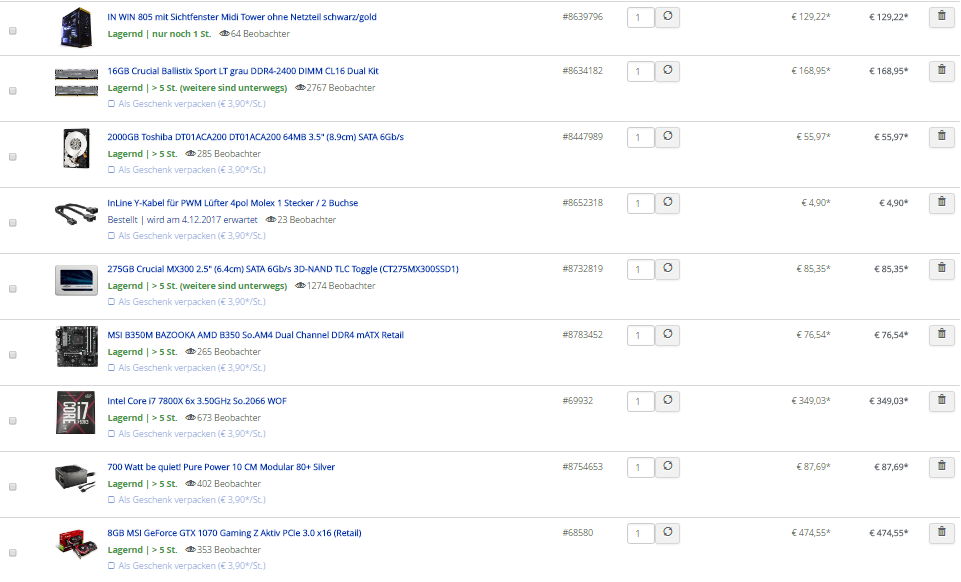This screenshot has height=582, width=961.
Task: Open 275GB Crucial MX300 product link
Action: tap(283, 270)
